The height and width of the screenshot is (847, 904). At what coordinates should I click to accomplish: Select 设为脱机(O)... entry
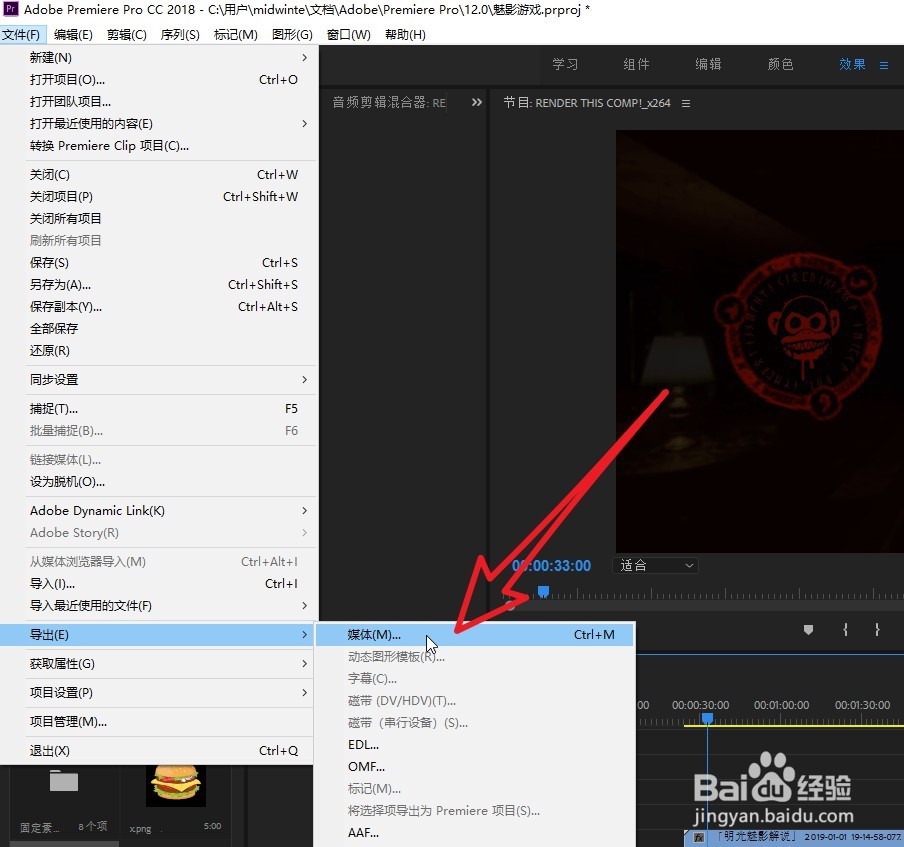159,481
